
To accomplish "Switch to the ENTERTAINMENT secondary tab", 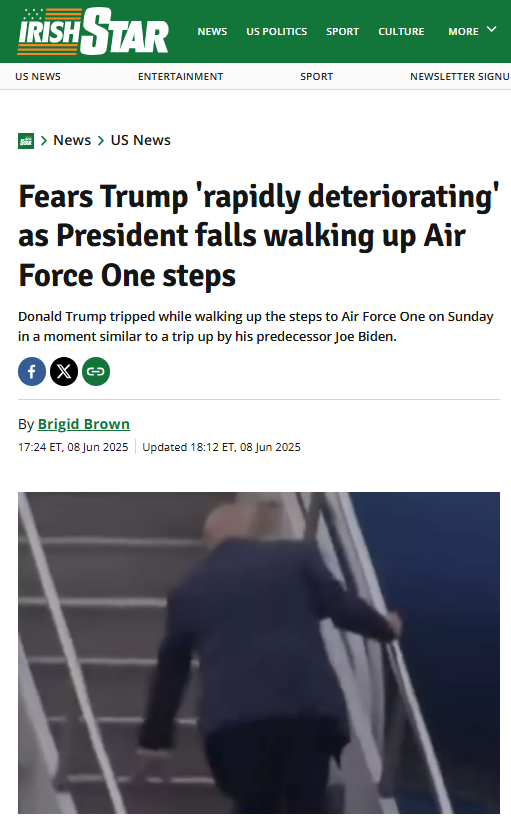I will tap(180, 77).
